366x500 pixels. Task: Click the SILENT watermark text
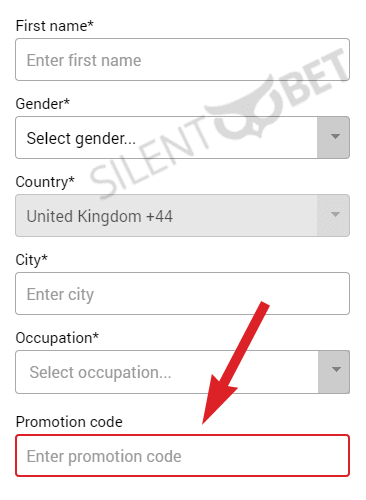(148, 157)
